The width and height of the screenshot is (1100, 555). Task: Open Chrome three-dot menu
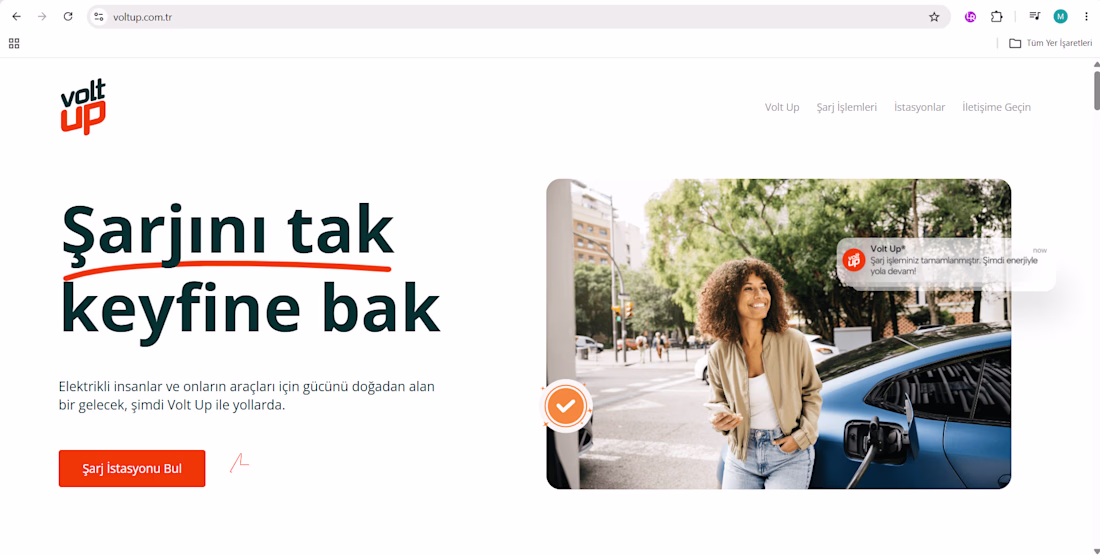click(x=1085, y=17)
